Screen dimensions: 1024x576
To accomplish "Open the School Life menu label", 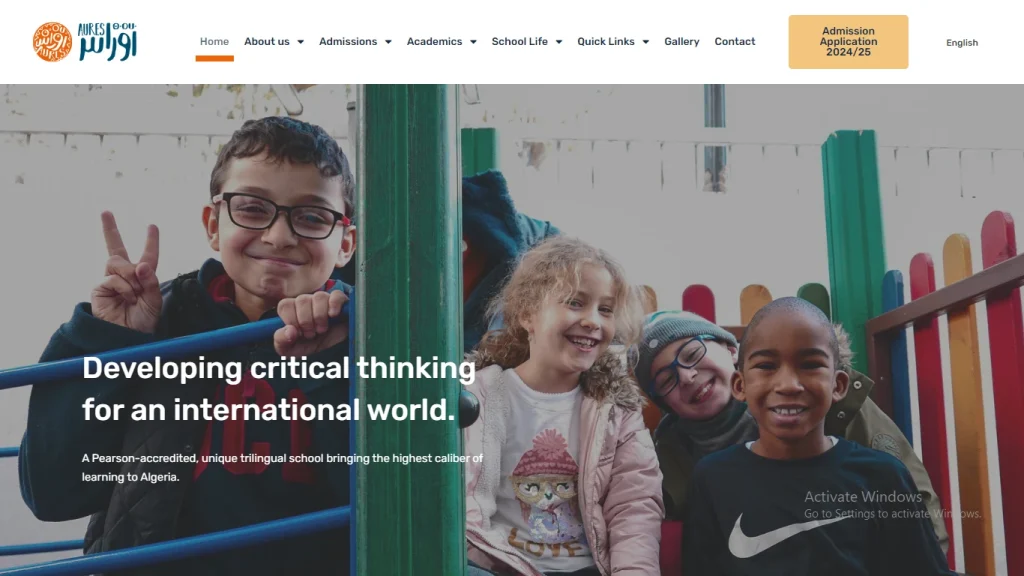I will tap(520, 41).
